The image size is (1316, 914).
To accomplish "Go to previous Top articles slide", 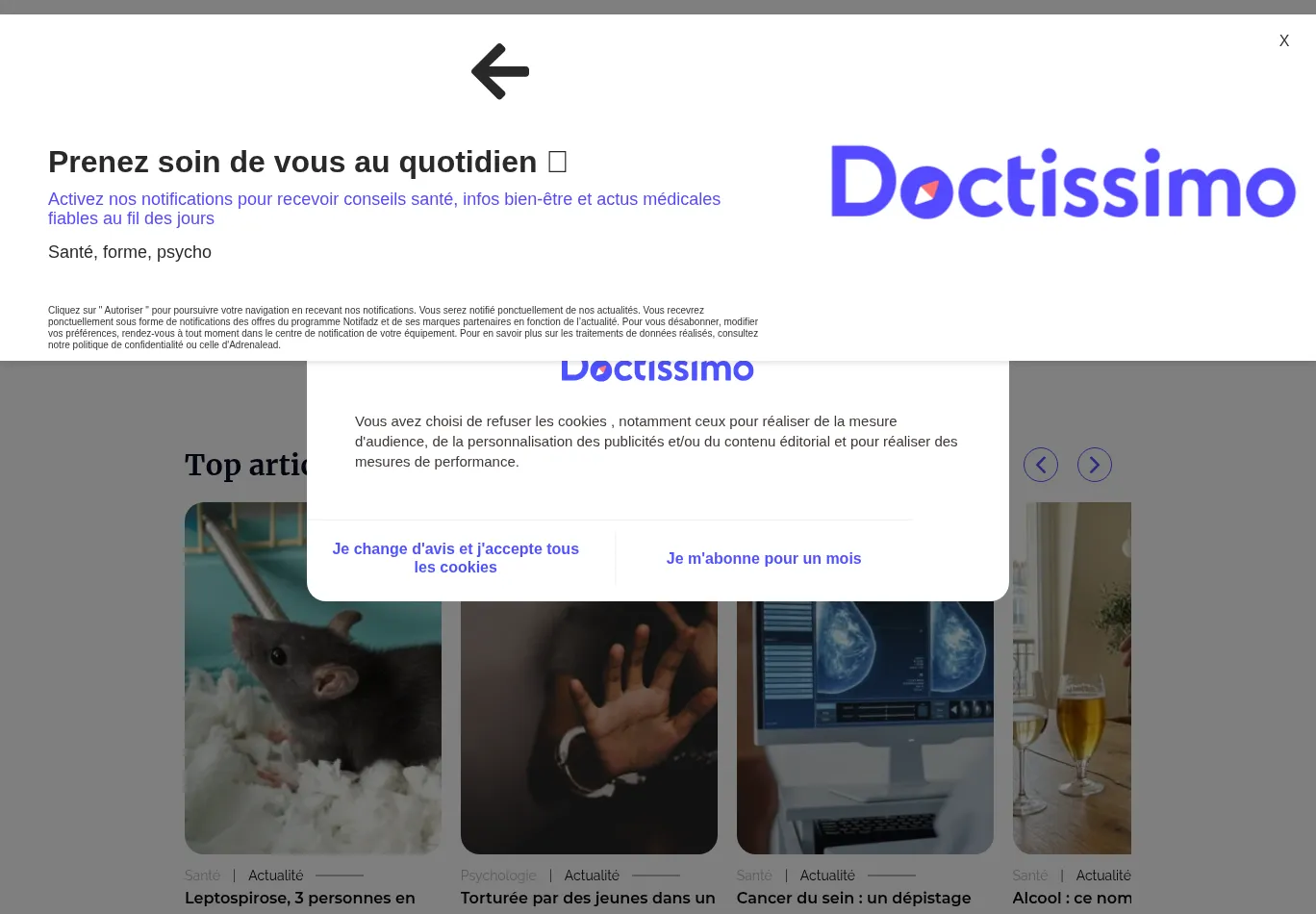I will point(1040,465).
